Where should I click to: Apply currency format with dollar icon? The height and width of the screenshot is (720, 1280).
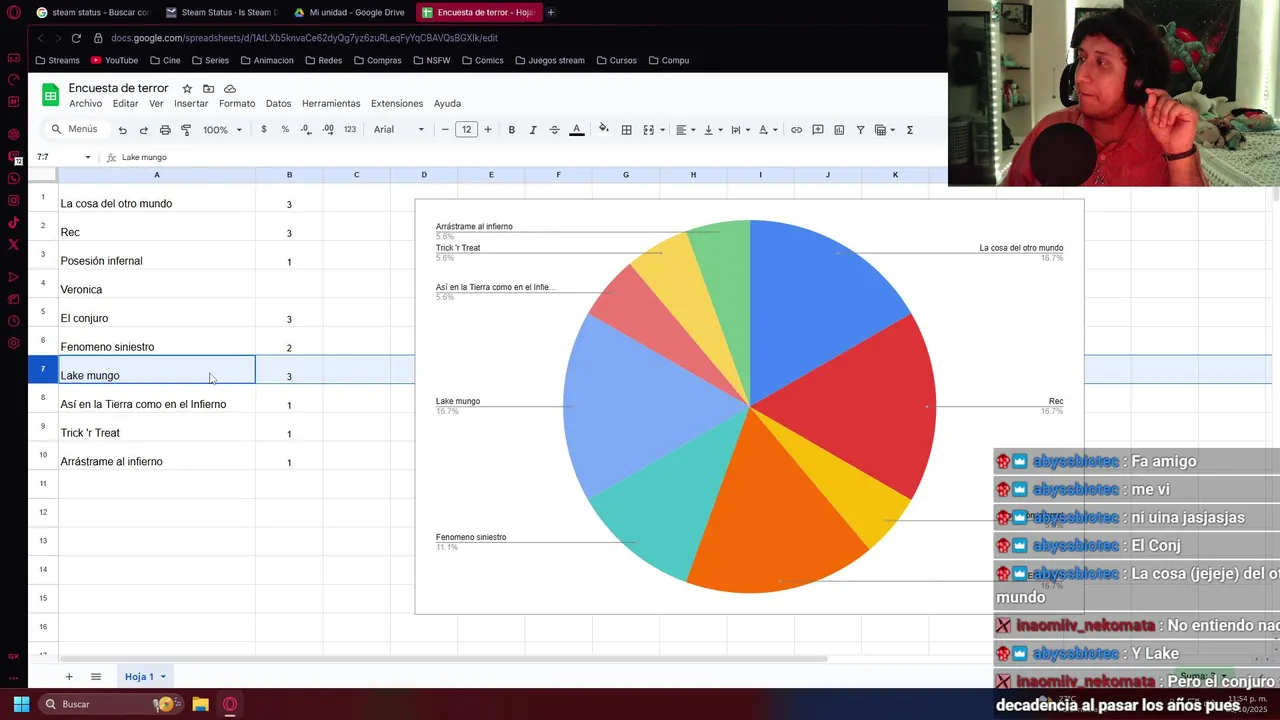click(264, 130)
